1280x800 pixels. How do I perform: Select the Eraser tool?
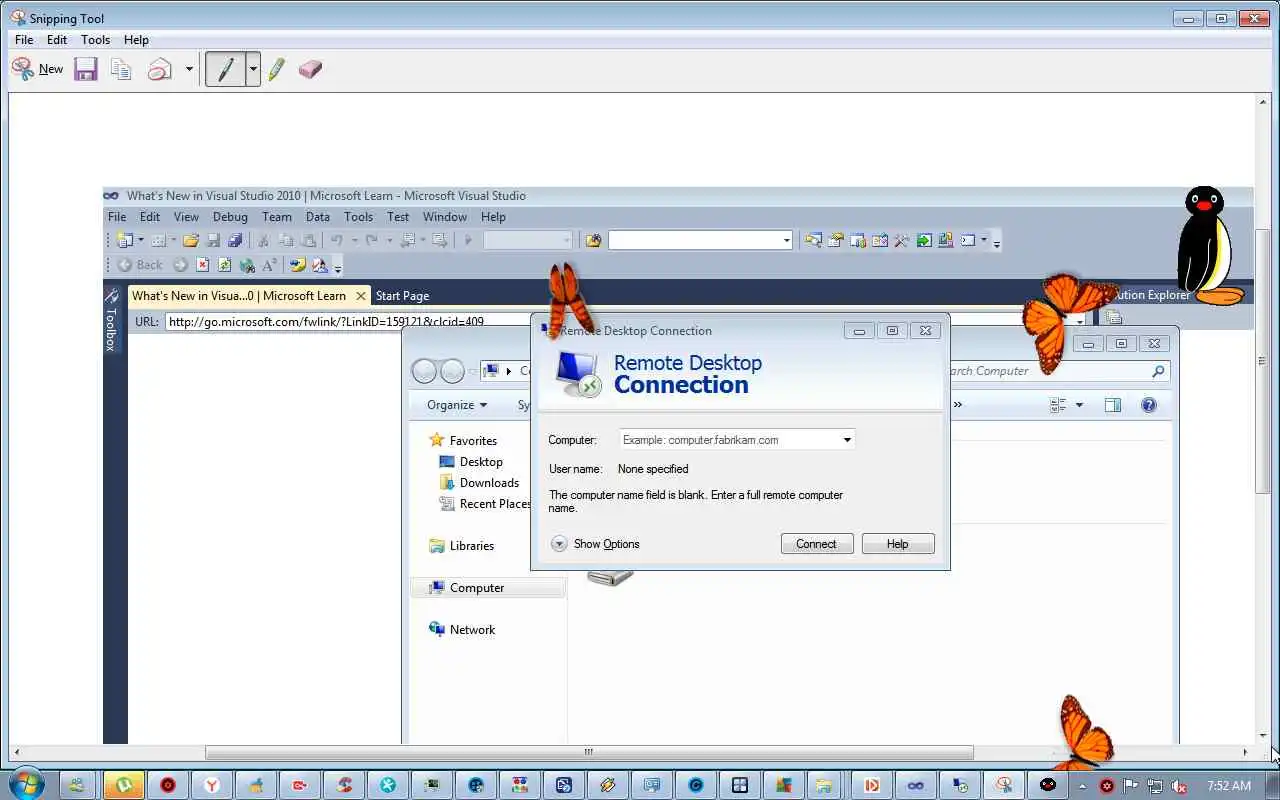click(310, 69)
